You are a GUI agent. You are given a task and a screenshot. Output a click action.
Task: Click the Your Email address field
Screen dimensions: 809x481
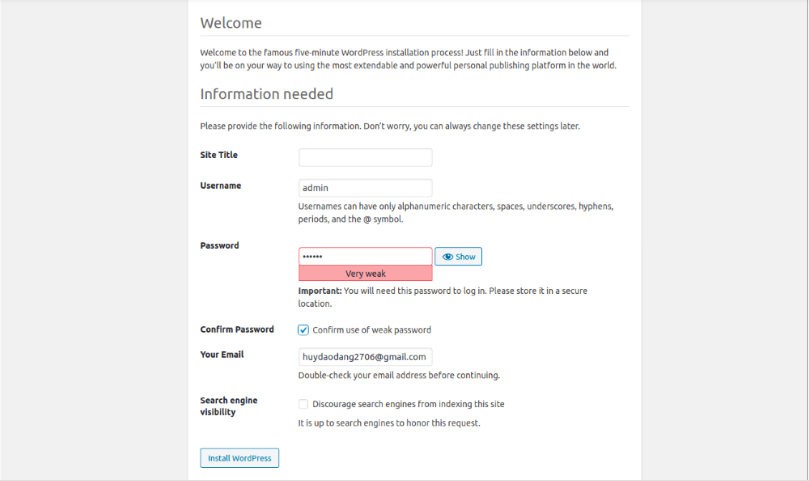[365, 356]
